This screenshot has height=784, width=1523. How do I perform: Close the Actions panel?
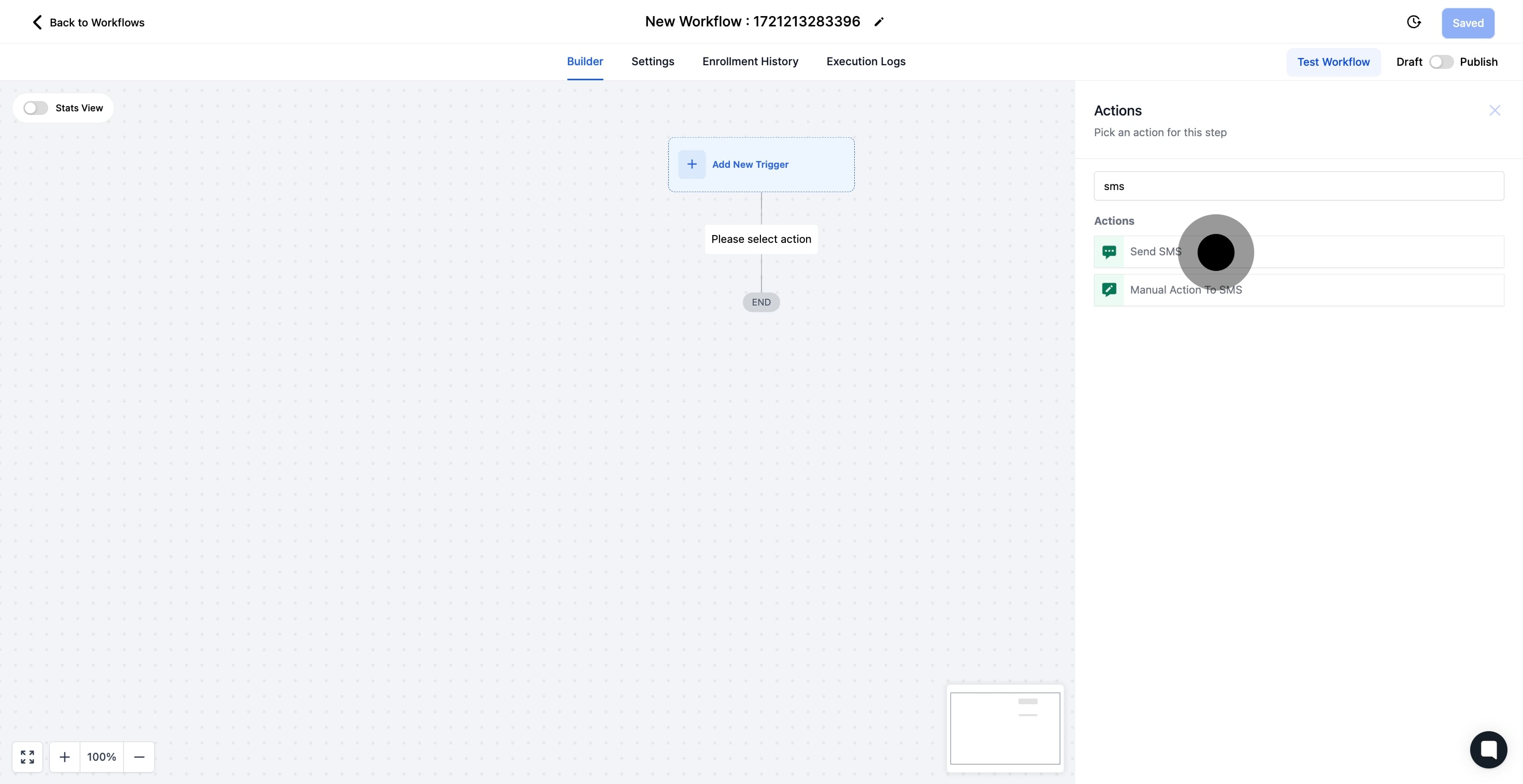point(1495,110)
